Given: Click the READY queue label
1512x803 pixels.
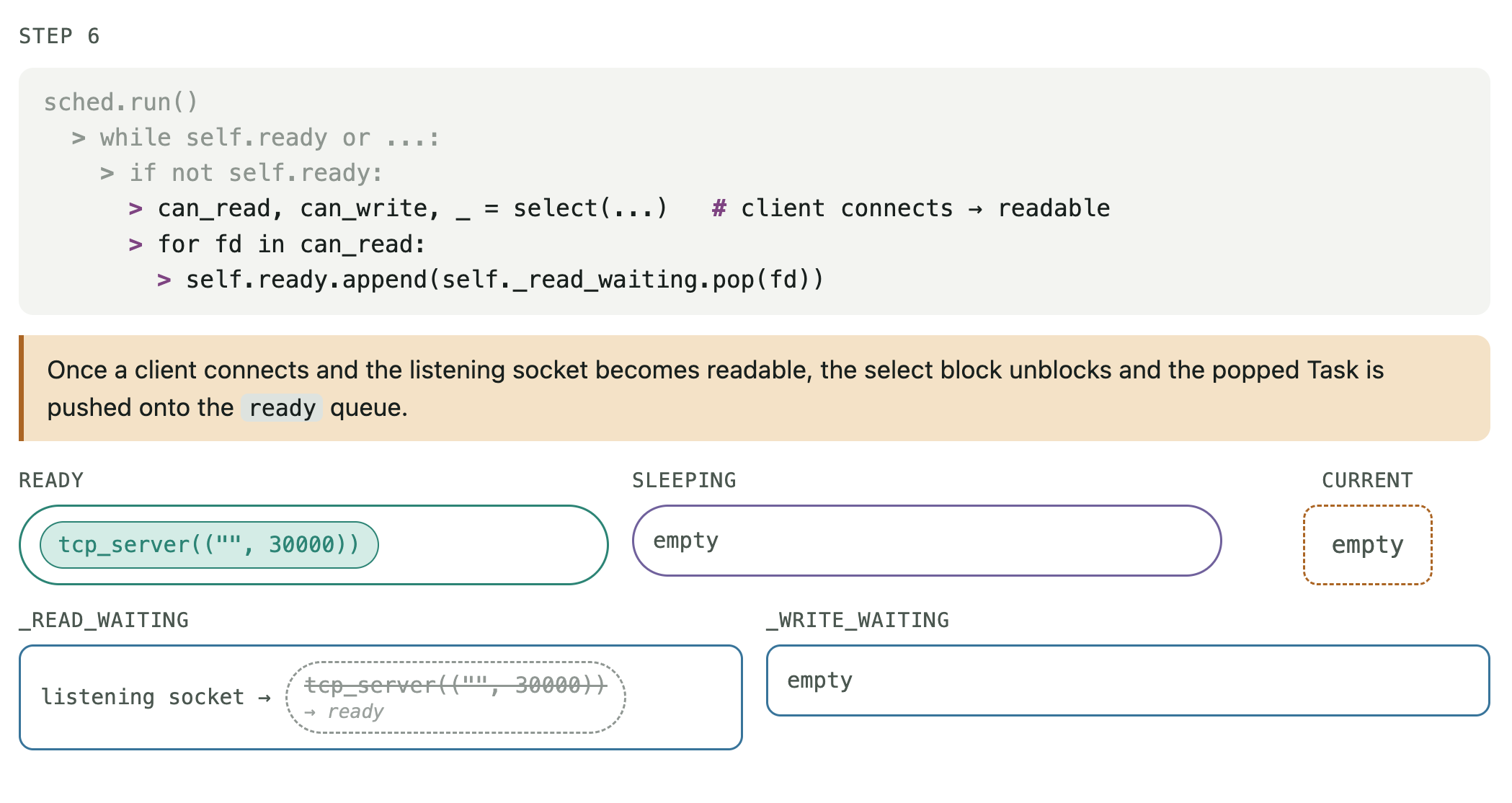Looking at the screenshot, I should 51,480.
